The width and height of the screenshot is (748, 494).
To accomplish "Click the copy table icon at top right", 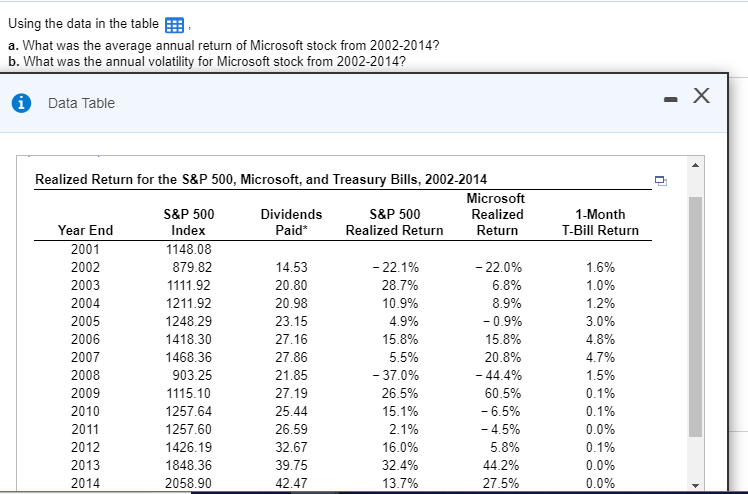I will pyautogui.click(x=660, y=181).
